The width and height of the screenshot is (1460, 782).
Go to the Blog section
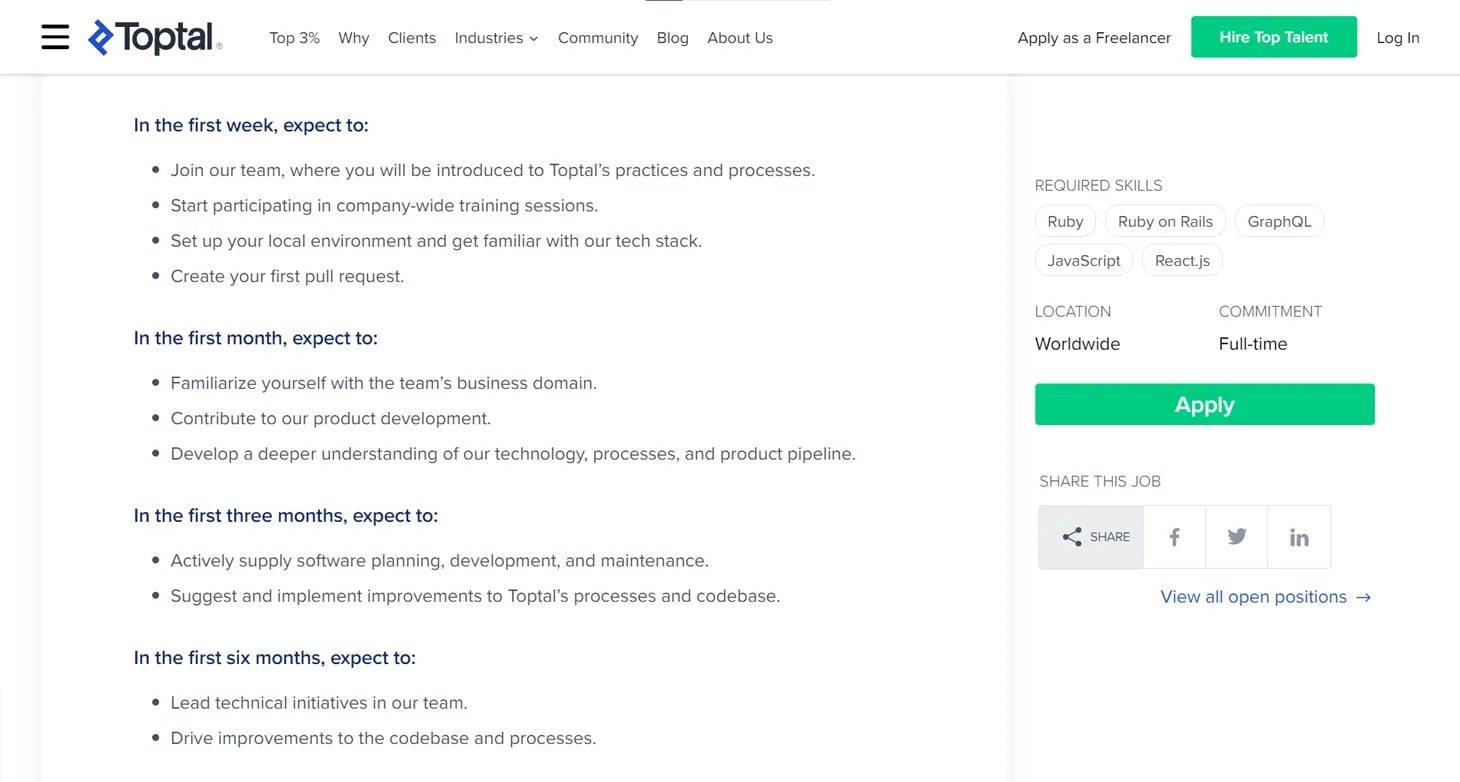click(672, 38)
